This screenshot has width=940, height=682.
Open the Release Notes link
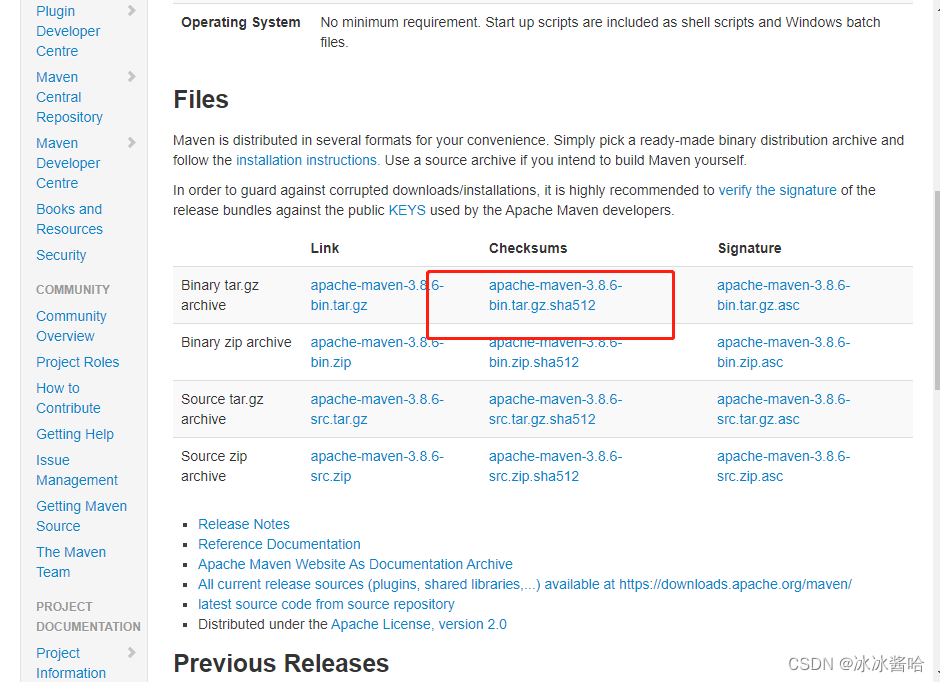click(x=244, y=524)
